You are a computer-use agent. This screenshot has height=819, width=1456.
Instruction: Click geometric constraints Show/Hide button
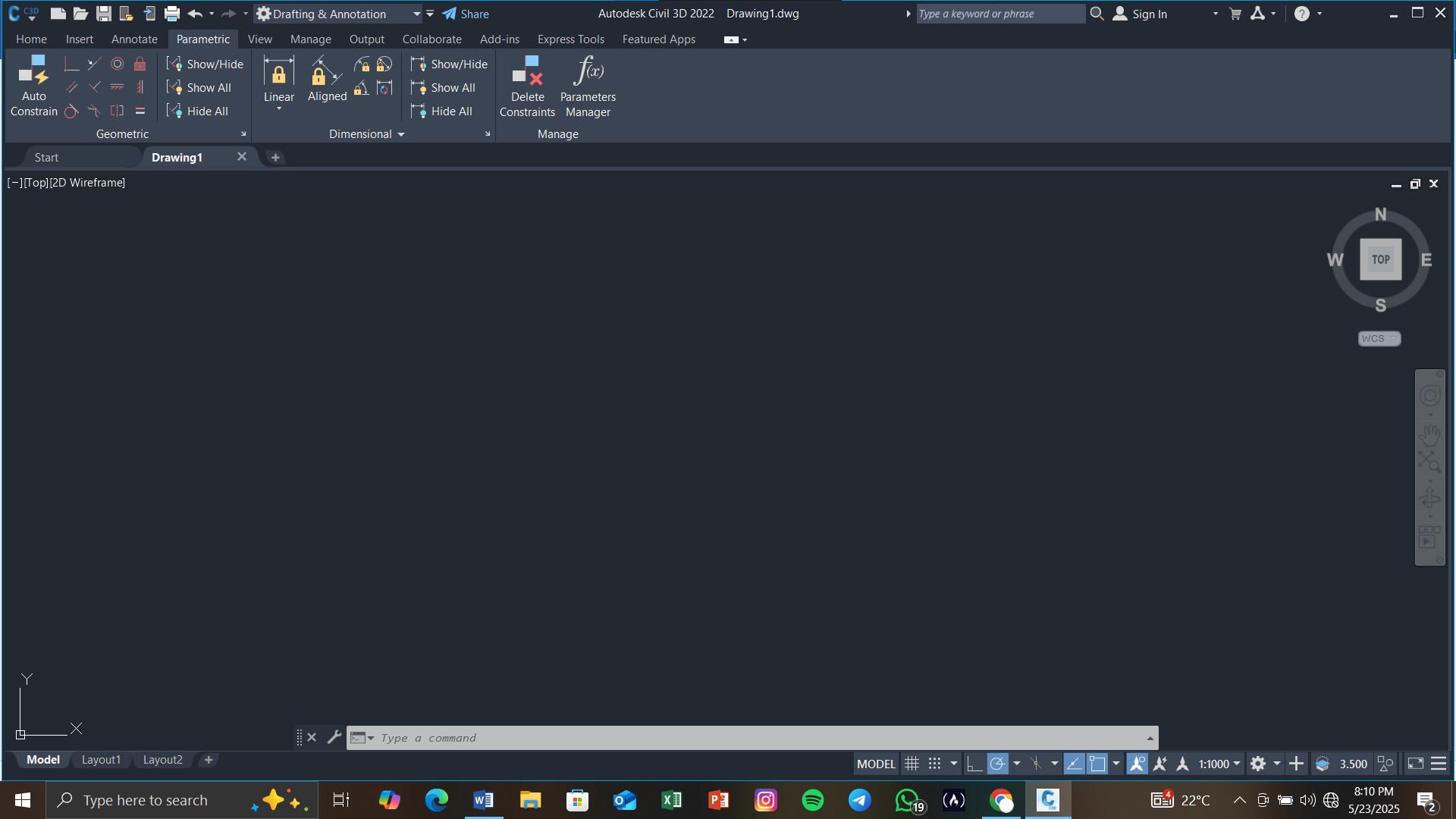[x=205, y=64]
